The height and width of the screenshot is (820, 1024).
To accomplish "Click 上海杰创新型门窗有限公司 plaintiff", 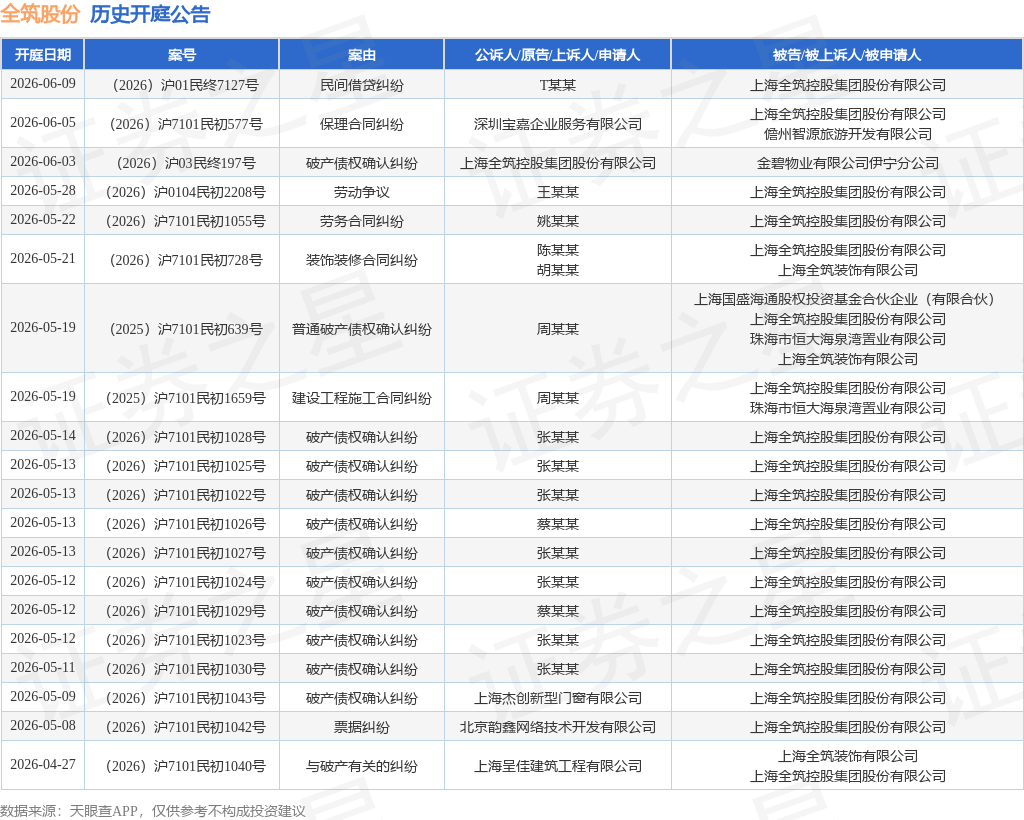I will (558, 698).
